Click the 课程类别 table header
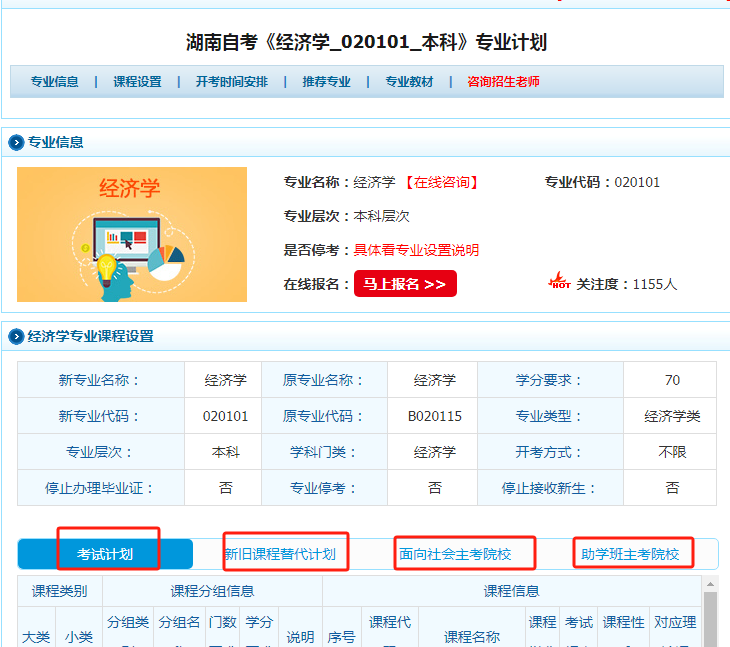Viewport: 730px width, 647px height. tap(60, 591)
